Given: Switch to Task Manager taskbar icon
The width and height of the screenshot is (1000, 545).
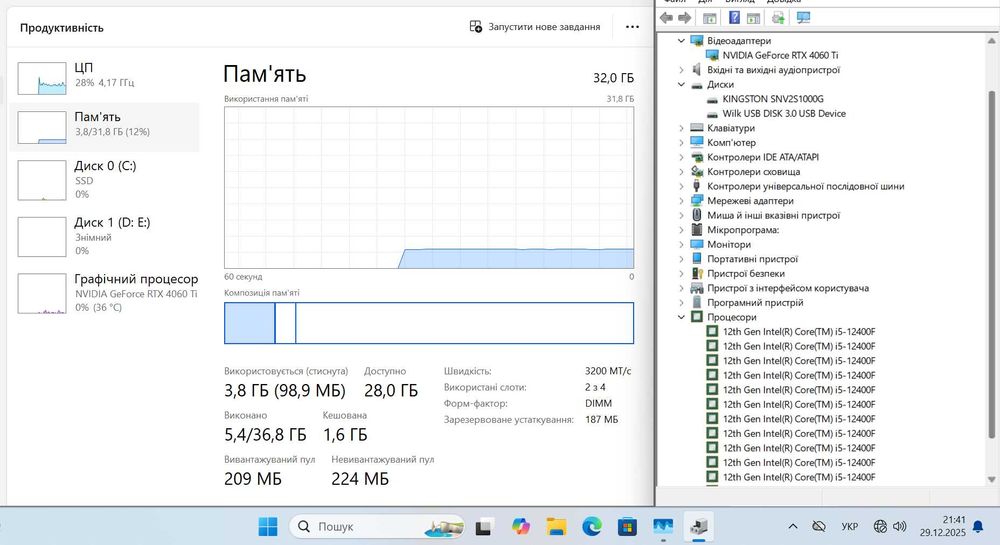Looking at the screenshot, I should point(663,527).
